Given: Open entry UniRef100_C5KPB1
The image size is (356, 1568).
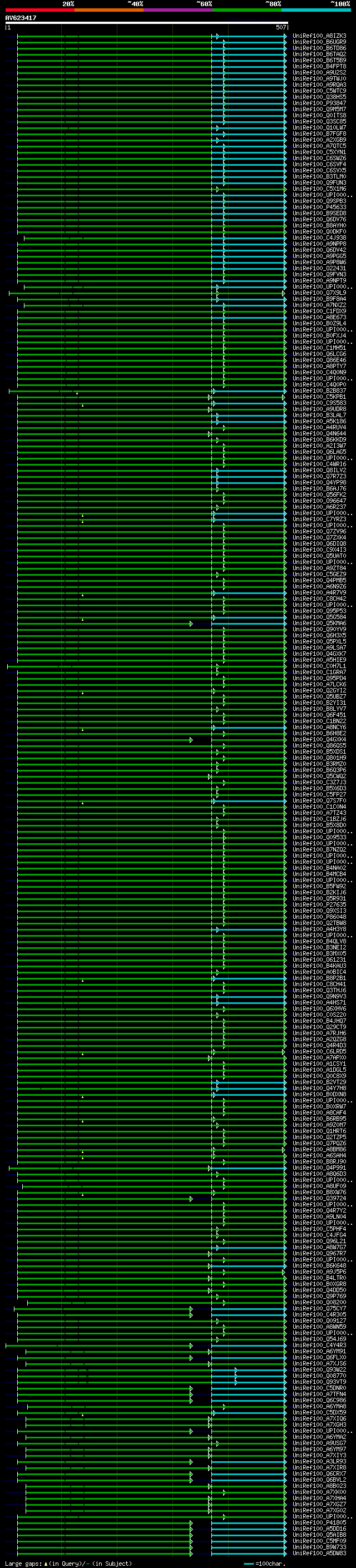Looking at the screenshot, I should click(319, 397).
